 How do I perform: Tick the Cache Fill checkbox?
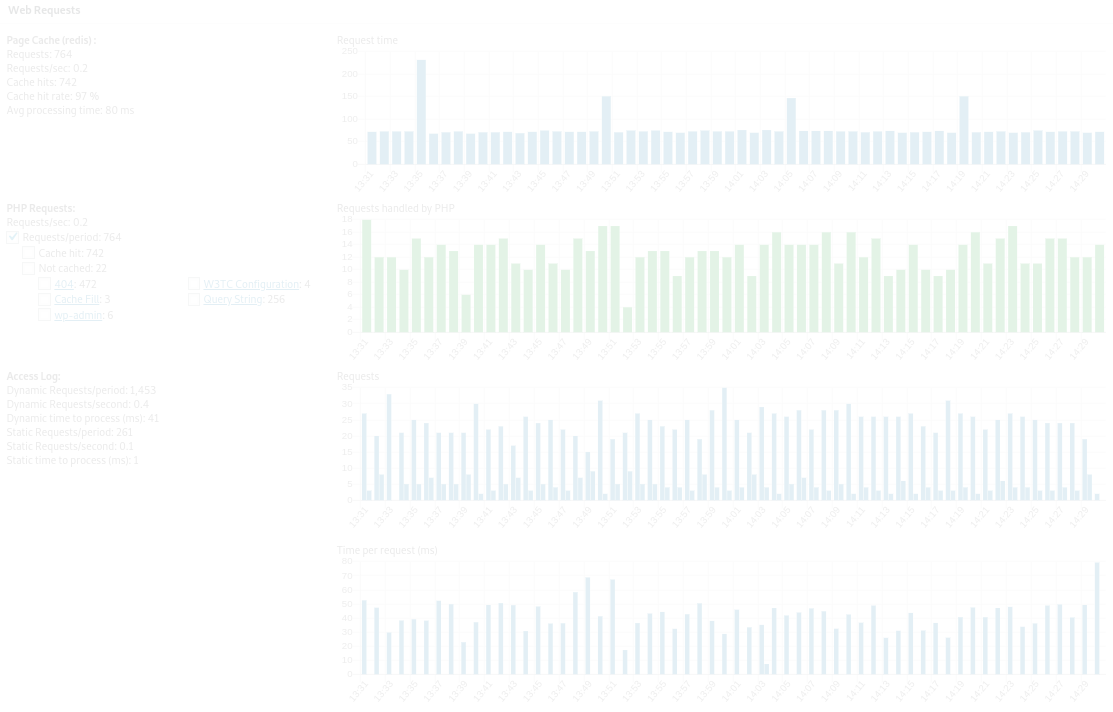point(44,299)
